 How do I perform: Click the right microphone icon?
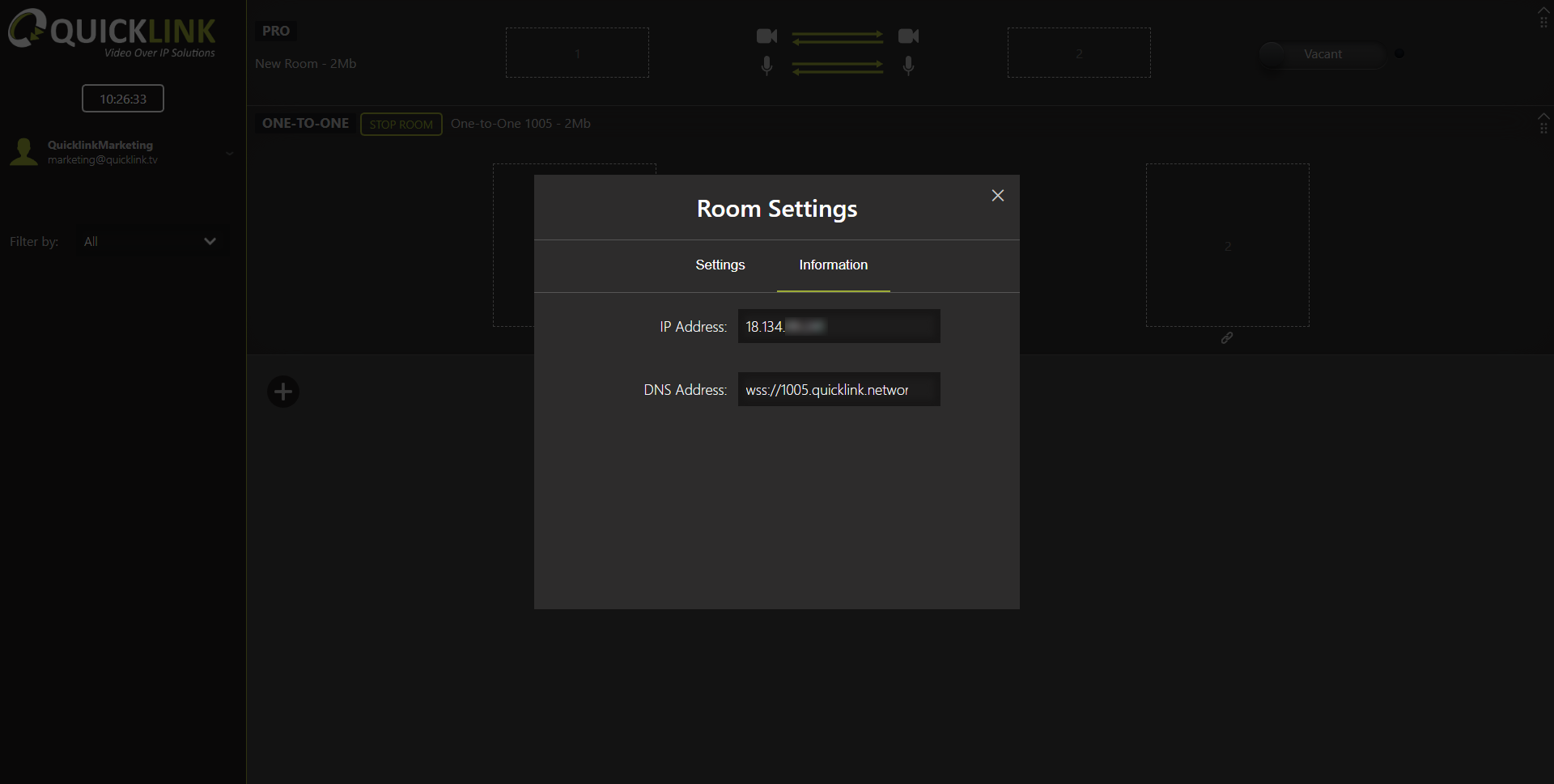coord(908,66)
